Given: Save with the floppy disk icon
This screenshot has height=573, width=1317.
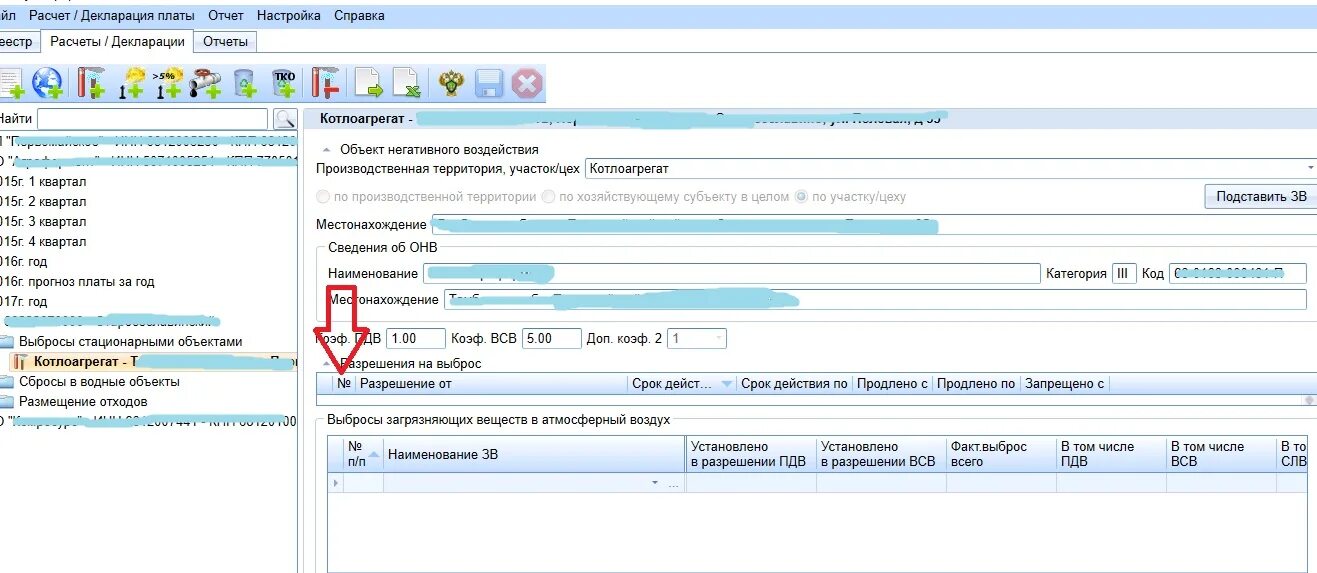Looking at the screenshot, I should [488, 83].
